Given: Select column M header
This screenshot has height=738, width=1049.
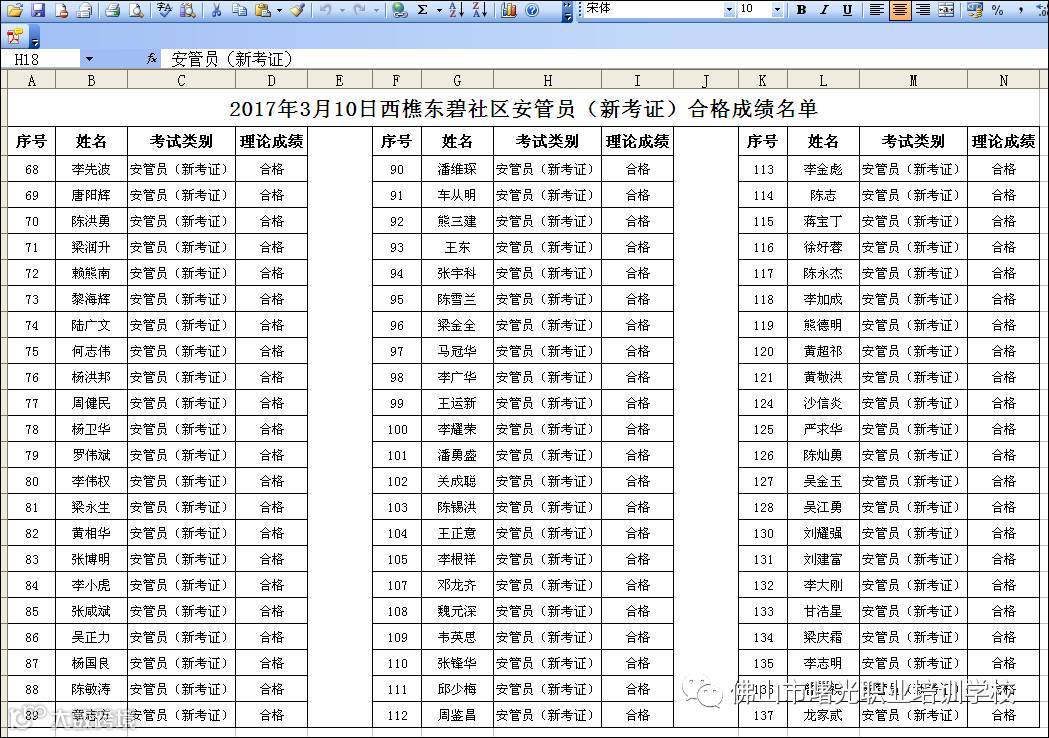Looking at the screenshot, I should pos(913,80).
